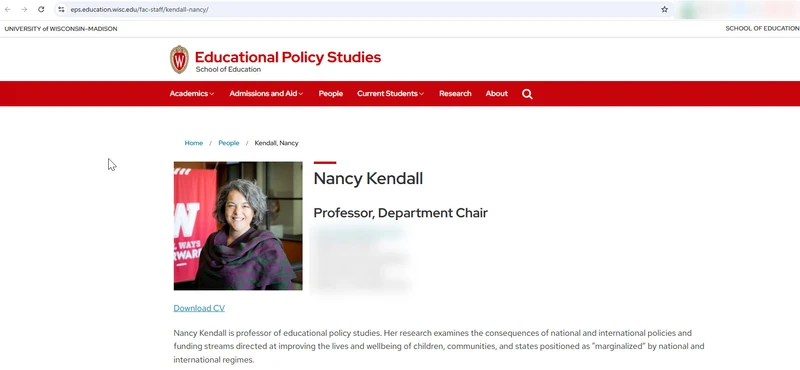Download CV link
Image resolution: width=800 pixels, height=370 pixels.
pos(199,308)
